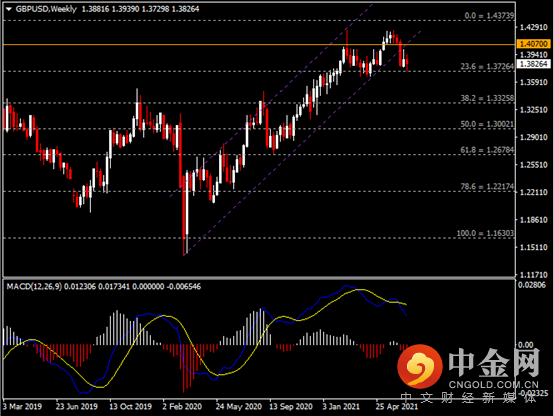This screenshot has height=416, width=554.
Task: Click the GBPUSD,Weekly chart title
Action: 46,9
